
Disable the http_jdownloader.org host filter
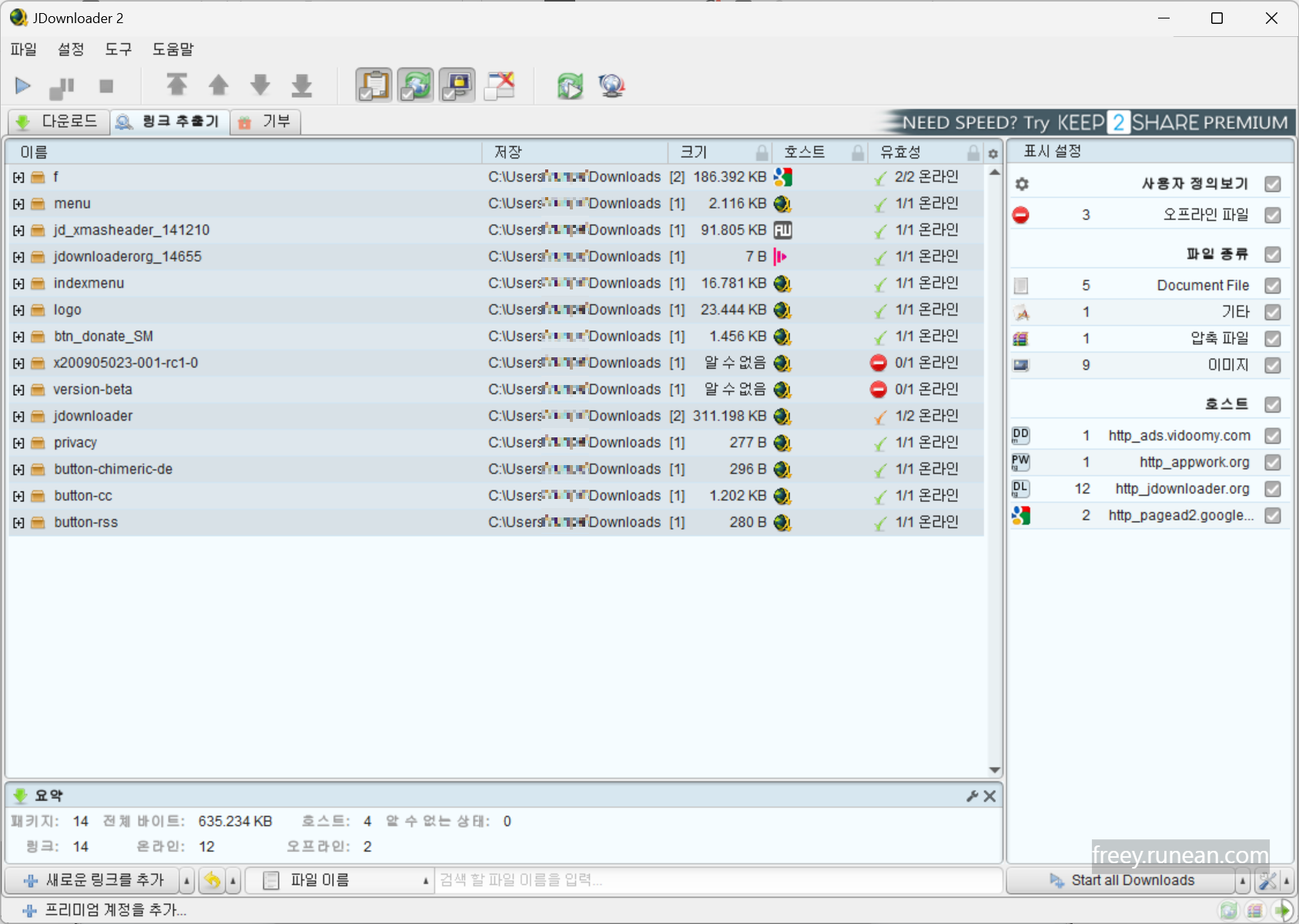(1273, 488)
